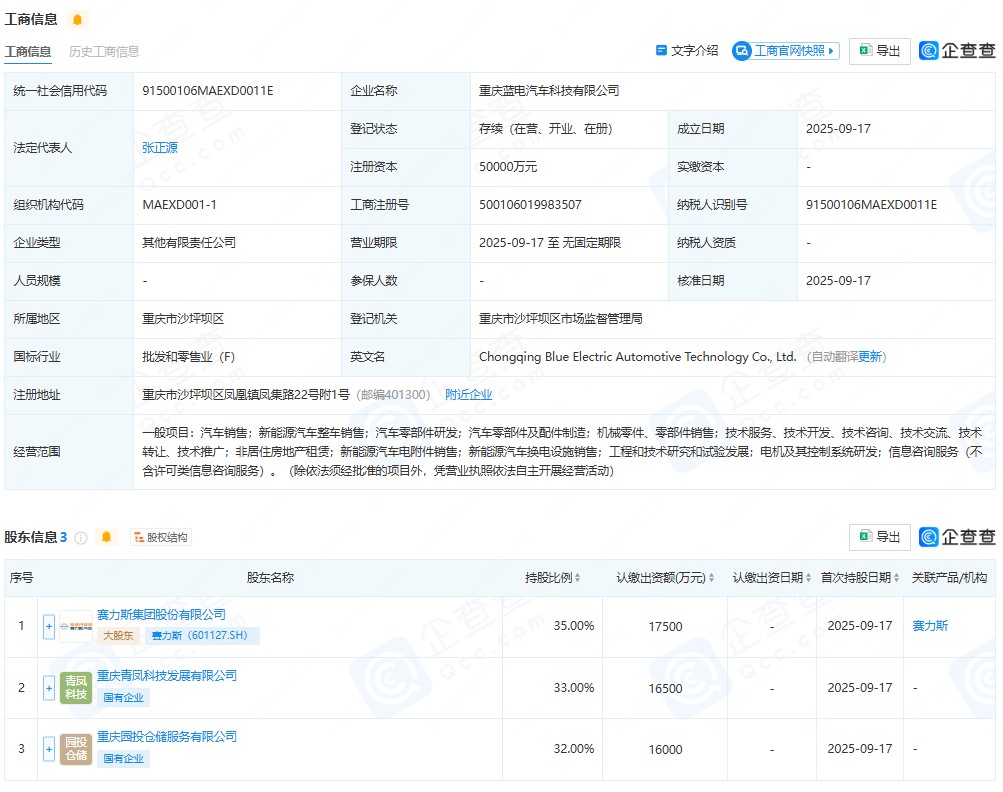Open the 文字介绍 text introduction

point(694,51)
